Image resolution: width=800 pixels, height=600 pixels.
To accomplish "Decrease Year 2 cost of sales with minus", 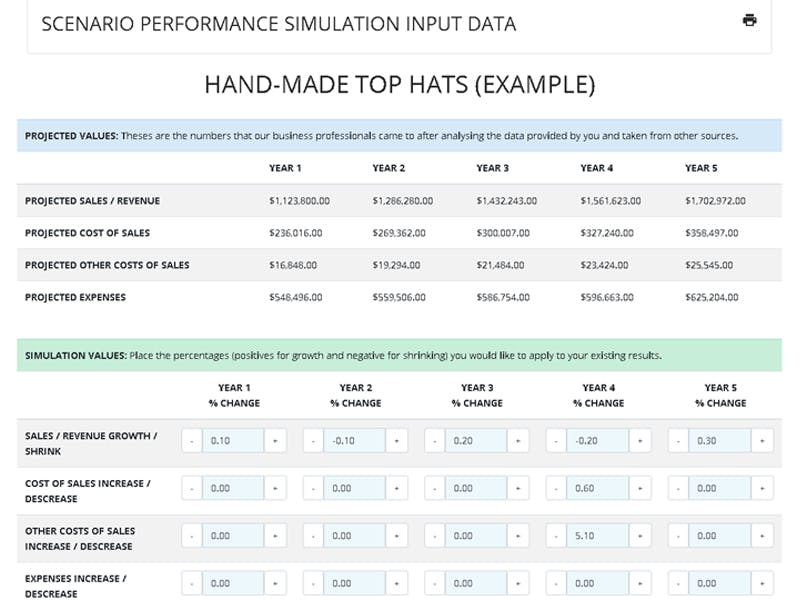I will coord(313,488).
